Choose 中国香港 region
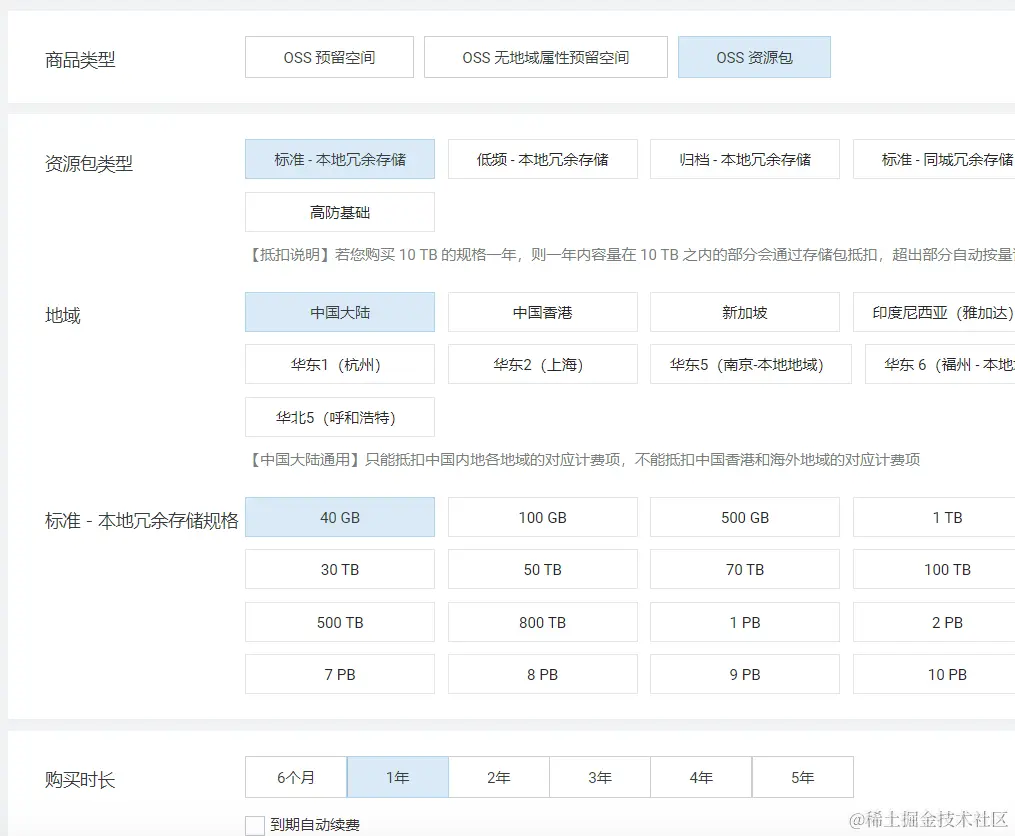1015x836 pixels. click(x=542, y=312)
